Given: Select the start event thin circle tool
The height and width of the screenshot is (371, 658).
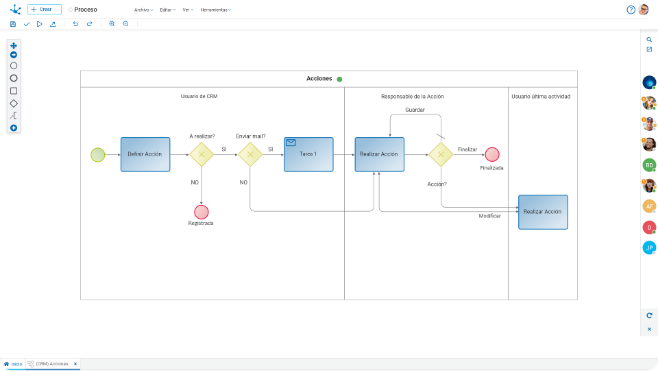Looking at the screenshot, I should [13, 66].
